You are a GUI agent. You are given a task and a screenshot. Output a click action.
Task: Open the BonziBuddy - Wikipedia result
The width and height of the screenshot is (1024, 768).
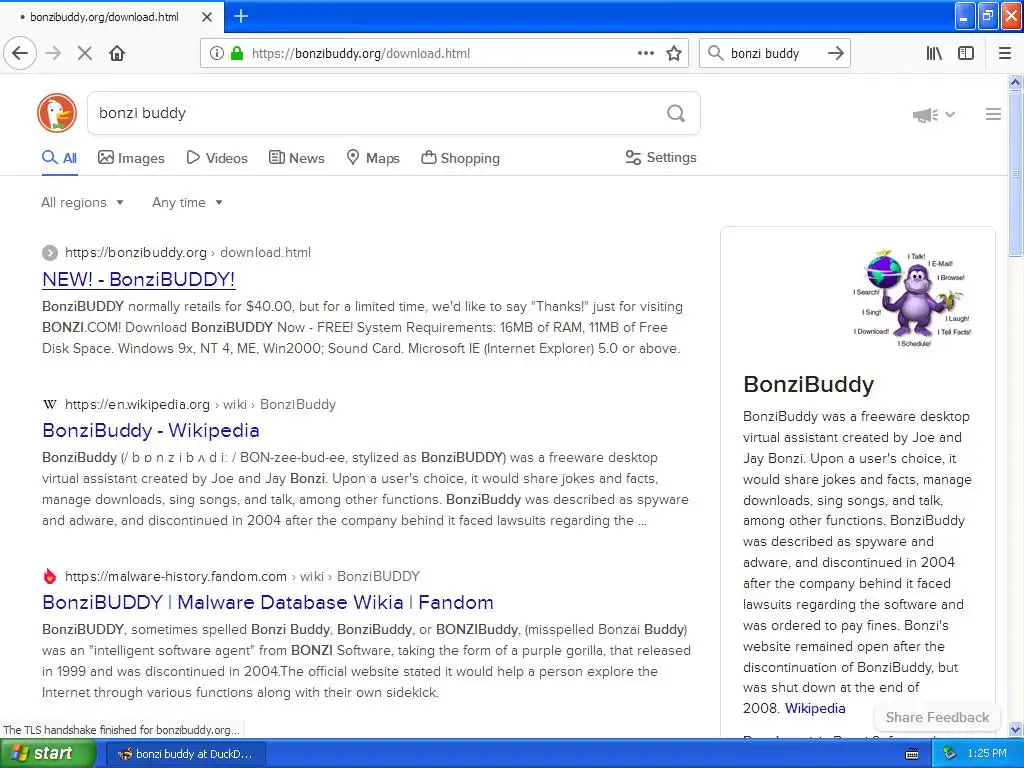[x=151, y=430]
